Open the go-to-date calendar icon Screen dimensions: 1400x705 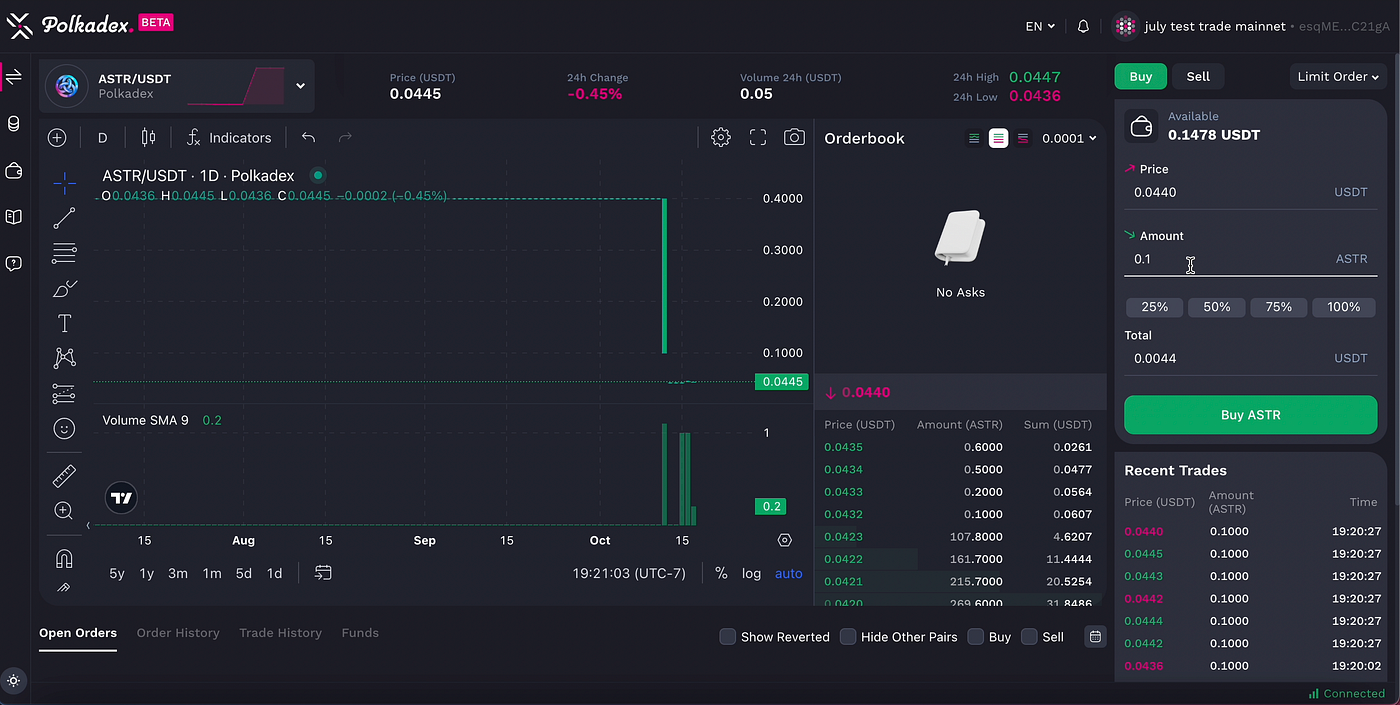[323, 573]
